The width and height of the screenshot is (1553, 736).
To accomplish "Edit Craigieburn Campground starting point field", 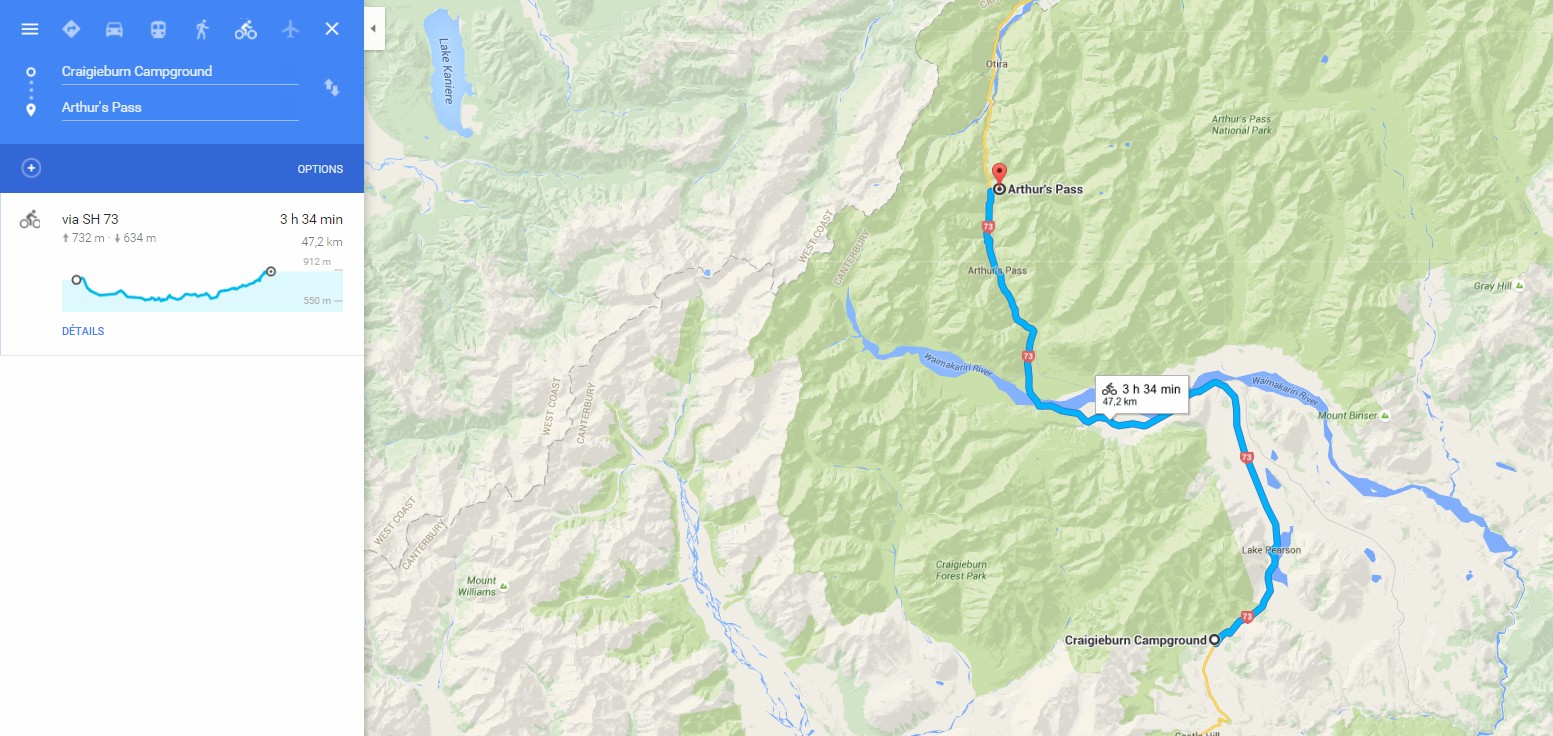I will click(x=180, y=72).
